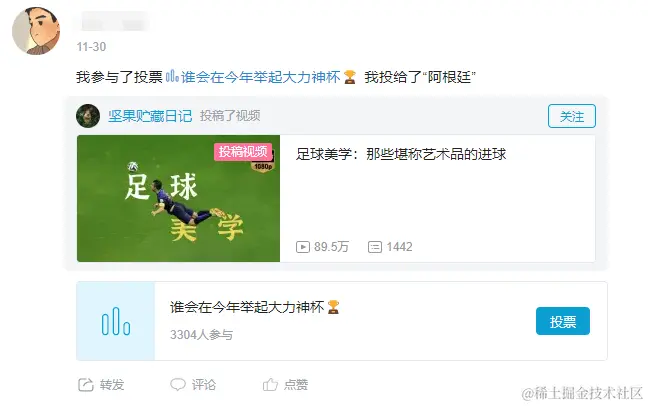Click the 3304人参与 participant count
The height and width of the screenshot is (406, 648).
point(201,334)
